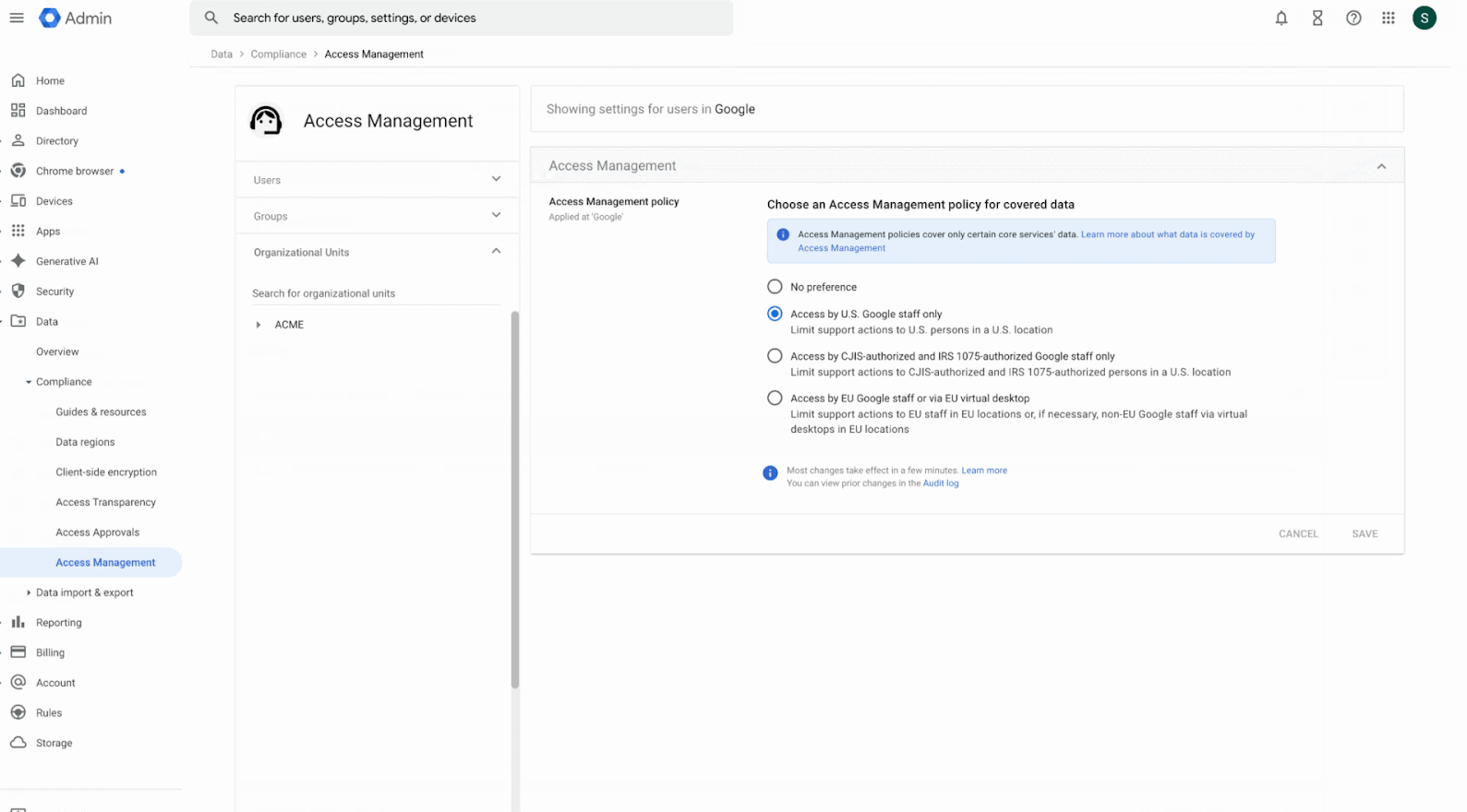Open Access Transparency in the sidebar
The image size is (1467, 812).
(105, 502)
